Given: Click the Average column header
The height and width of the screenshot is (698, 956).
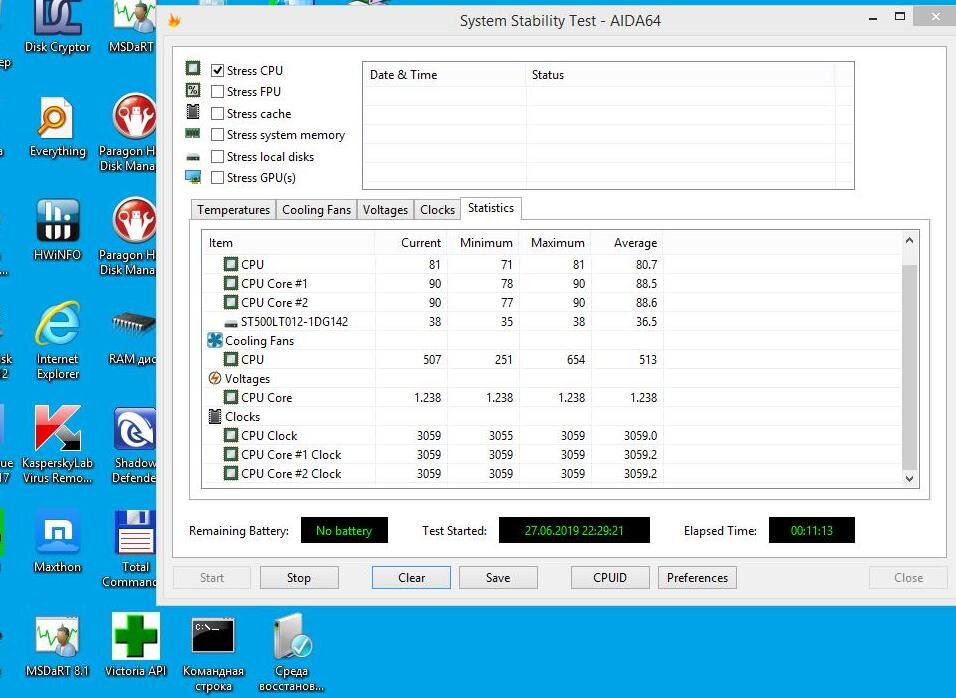Looking at the screenshot, I should click(x=627, y=243).
